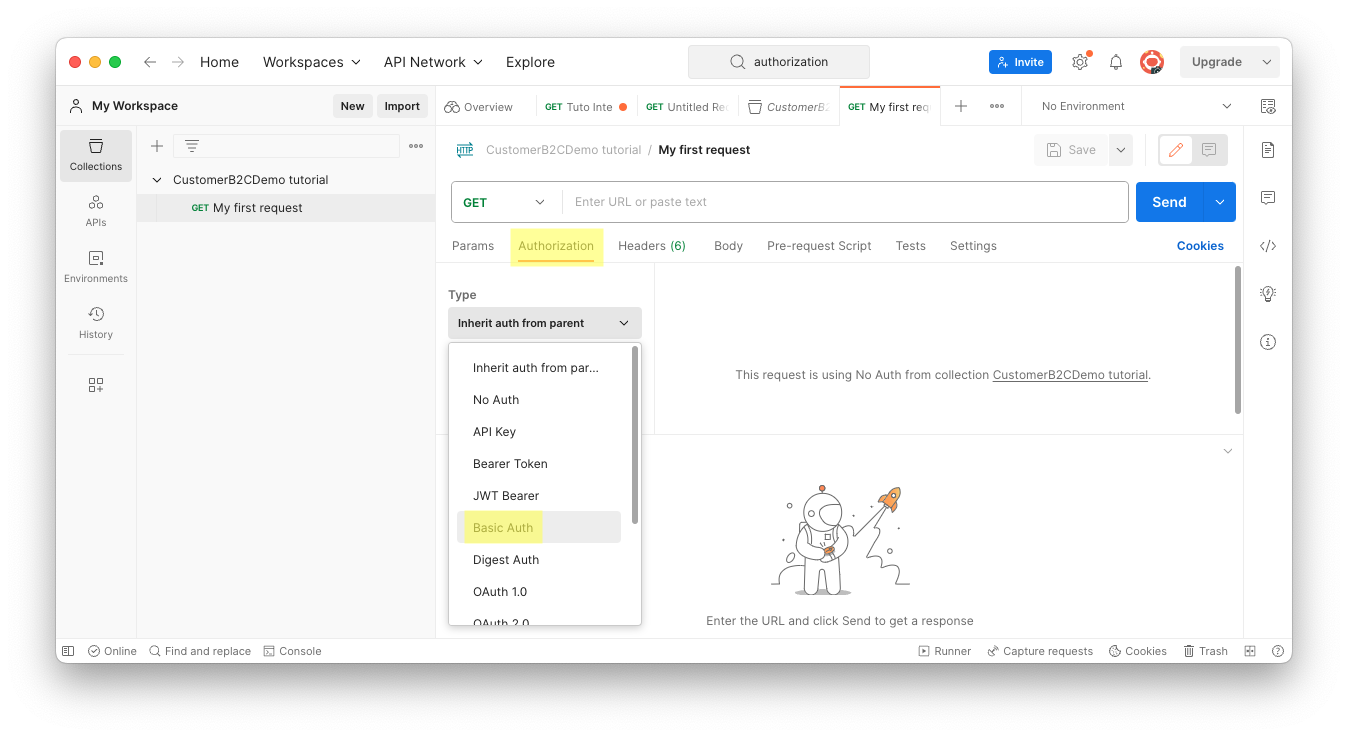Screen dimensions: 1348x737
Task: Click Capture requests in status bar
Action: point(1040,651)
